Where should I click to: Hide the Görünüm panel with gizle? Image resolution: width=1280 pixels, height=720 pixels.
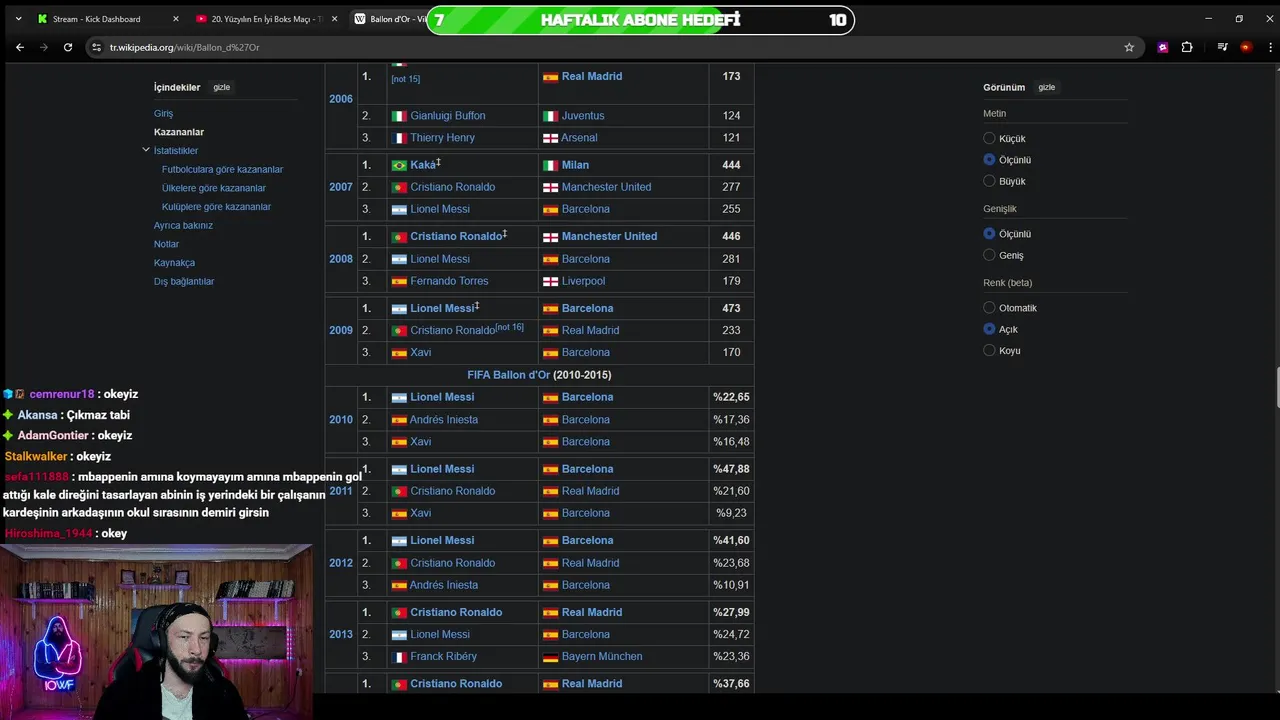tap(1046, 87)
